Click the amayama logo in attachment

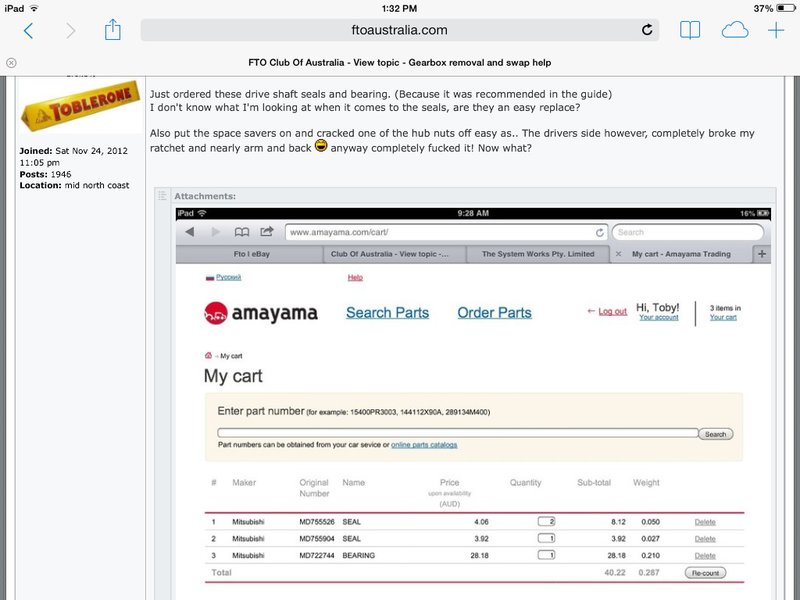(261, 313)
